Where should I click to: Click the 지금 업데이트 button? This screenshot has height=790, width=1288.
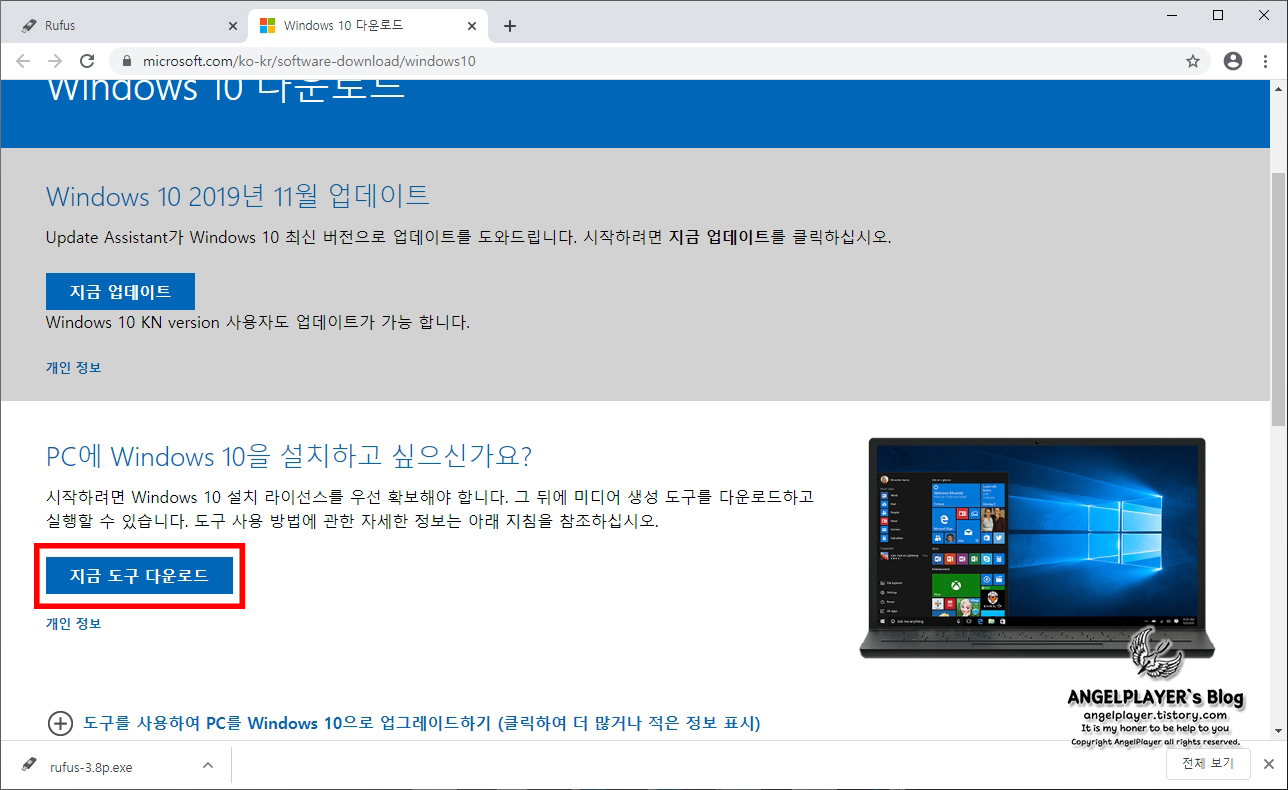point(120,292)
